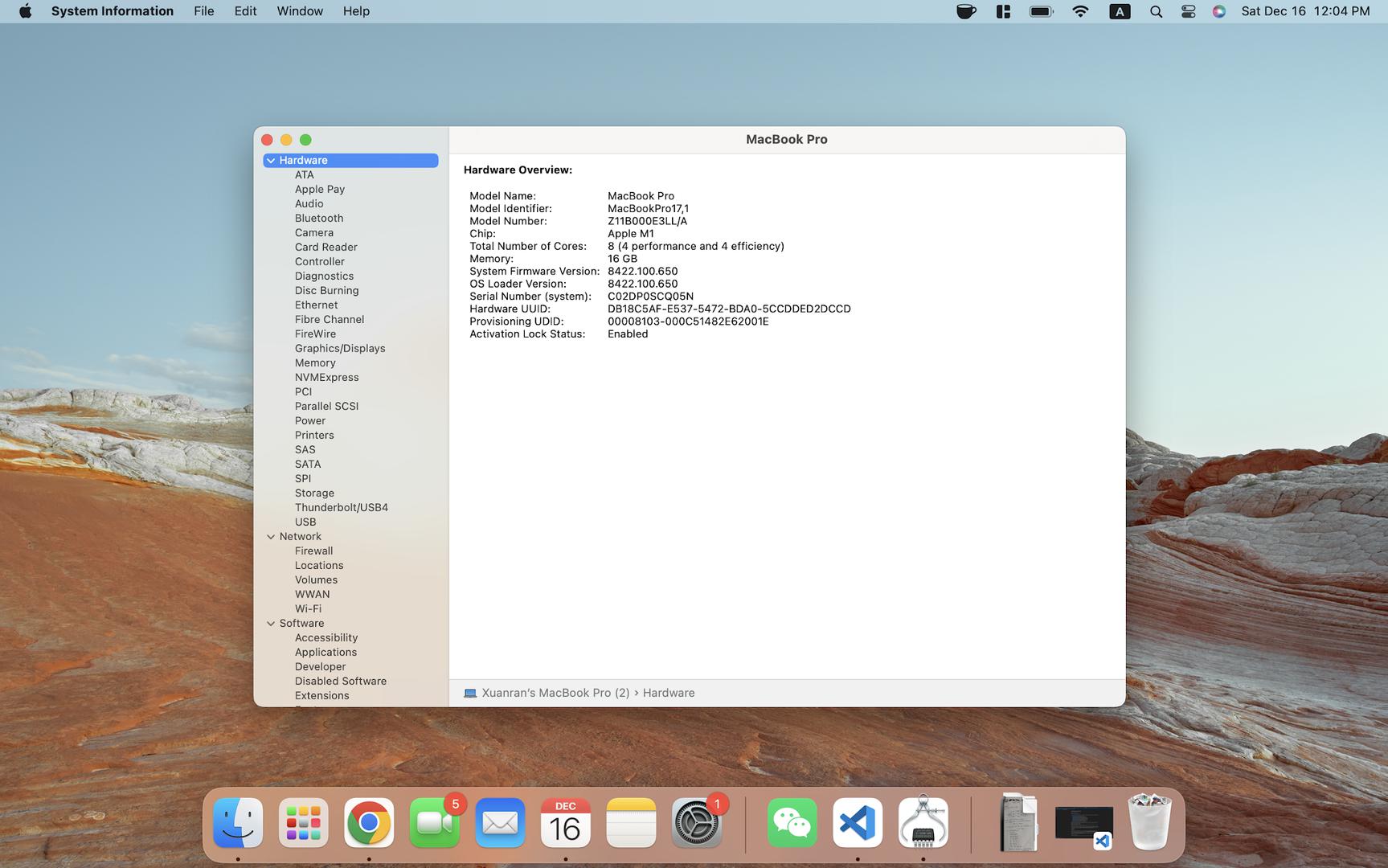The height and width of the screenshot is (868, 1388).
Task: Select Apple Pay in sidebar
Action: tap(320, 190)
